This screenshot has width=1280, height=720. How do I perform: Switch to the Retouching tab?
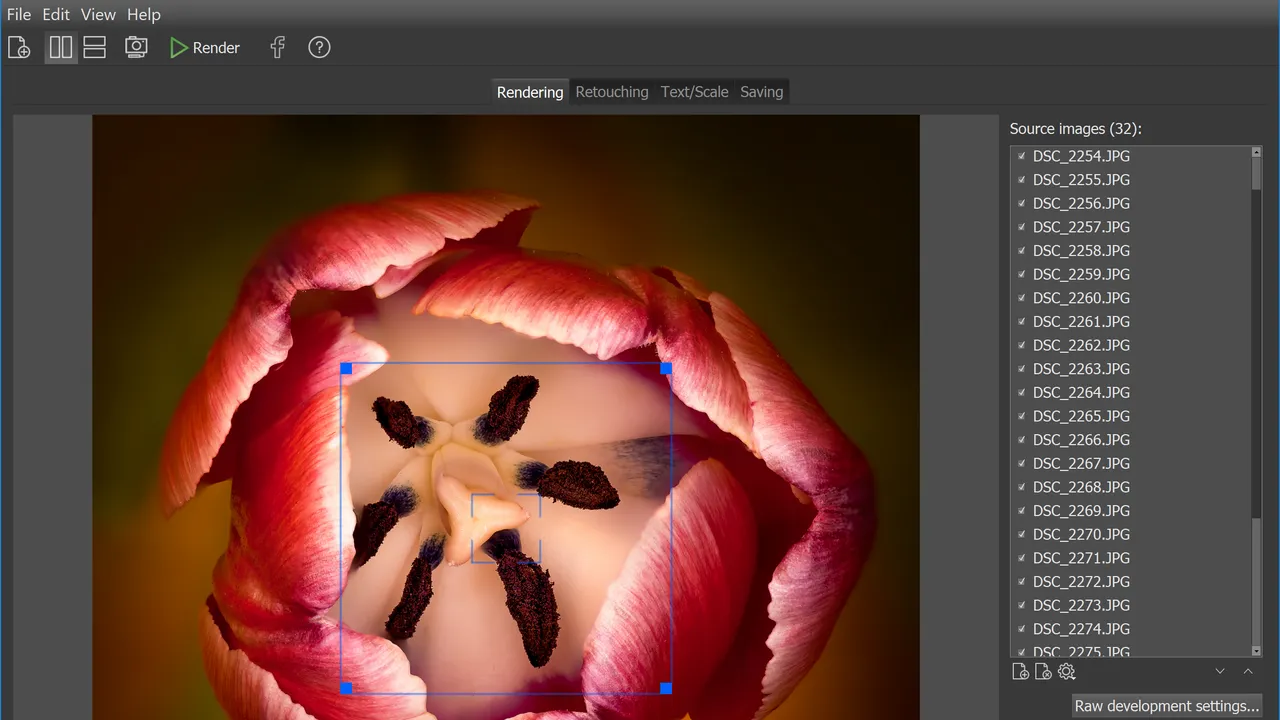[x=612, y=92]
